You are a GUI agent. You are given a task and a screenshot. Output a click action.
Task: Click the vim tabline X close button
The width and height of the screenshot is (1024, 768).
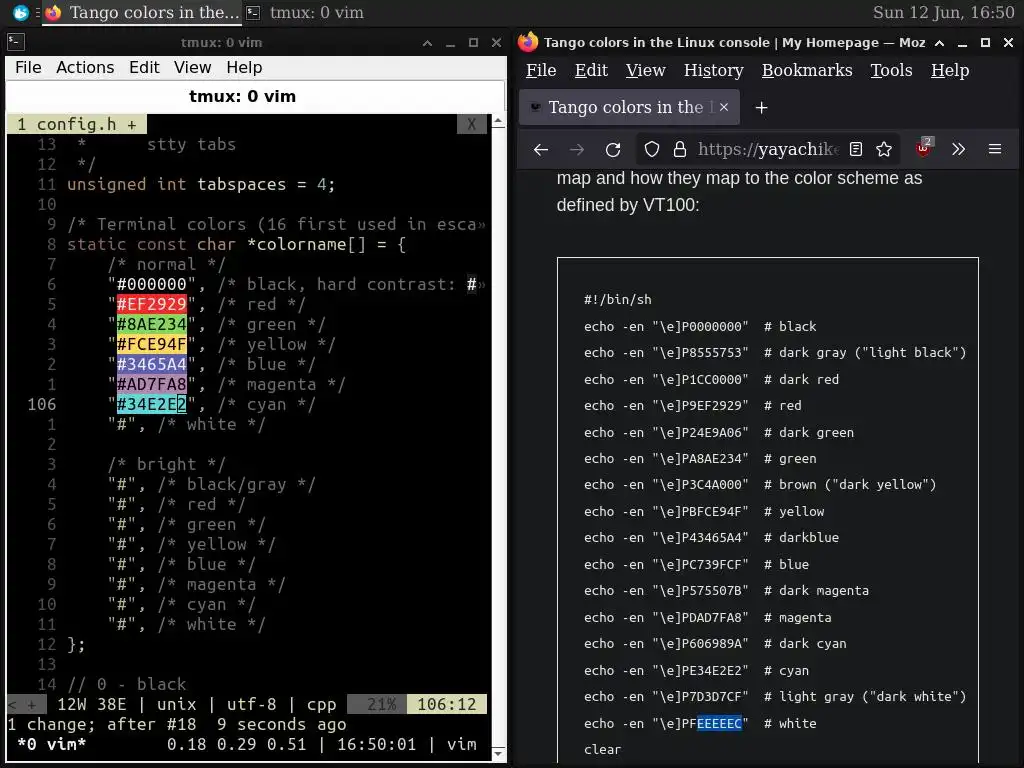(x=472, y=124)
